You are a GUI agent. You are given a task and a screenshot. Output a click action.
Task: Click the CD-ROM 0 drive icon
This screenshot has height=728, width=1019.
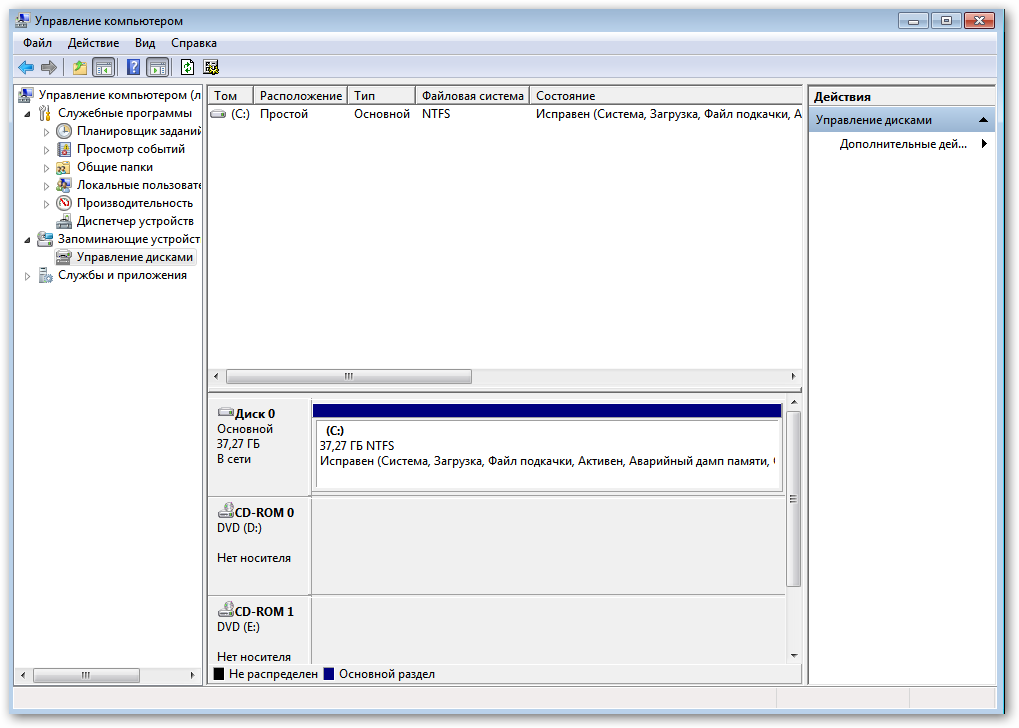226,510
